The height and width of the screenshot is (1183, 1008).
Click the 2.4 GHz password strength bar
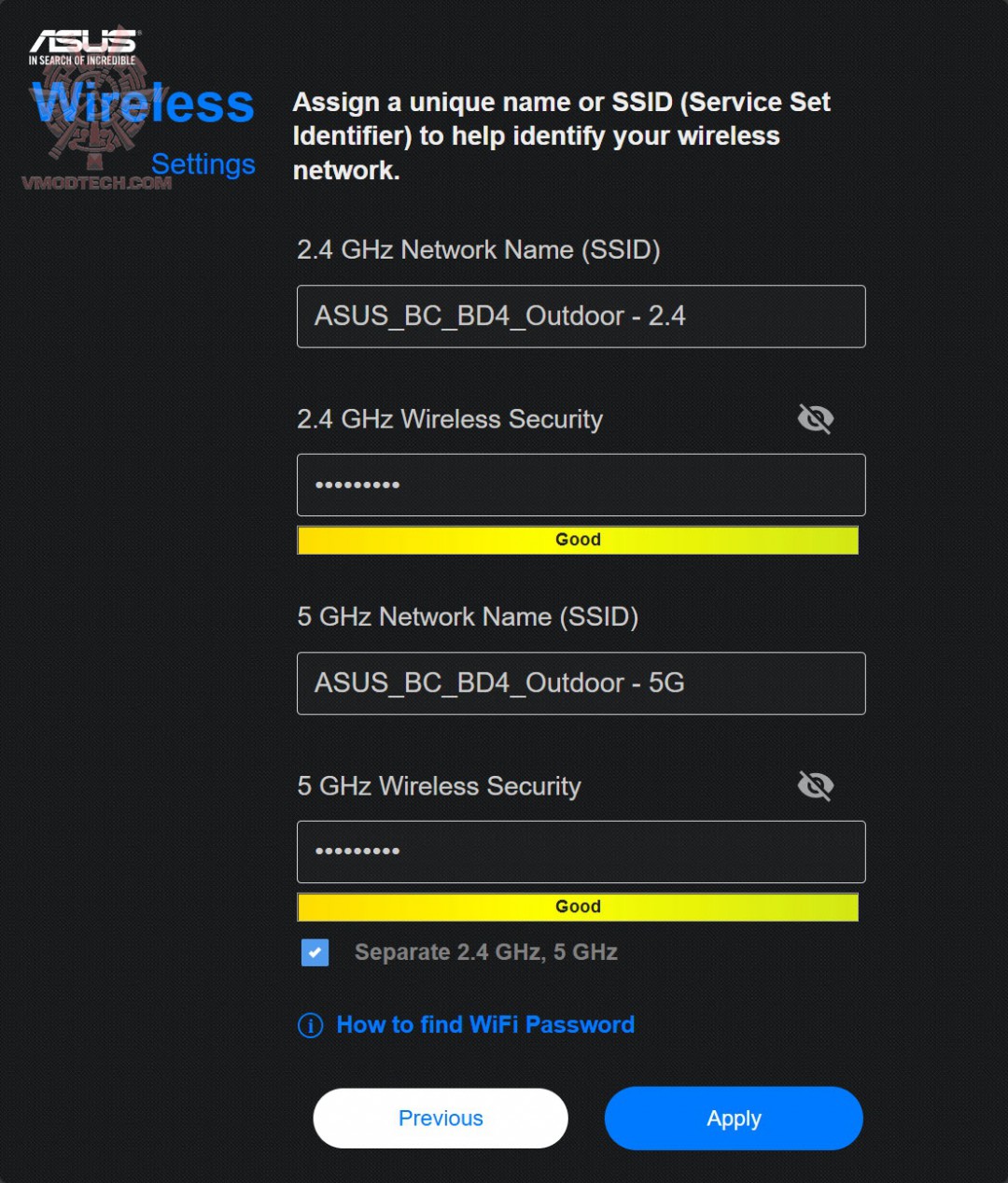tap(578, 540)
